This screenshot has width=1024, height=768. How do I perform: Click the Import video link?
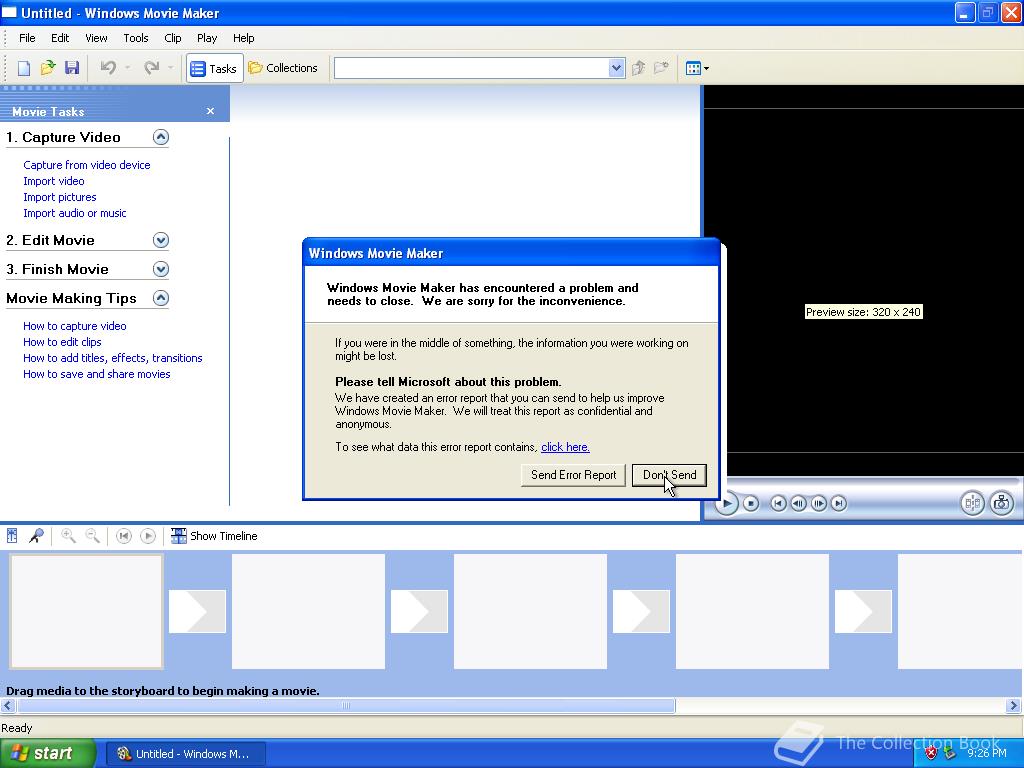[54, 181]
